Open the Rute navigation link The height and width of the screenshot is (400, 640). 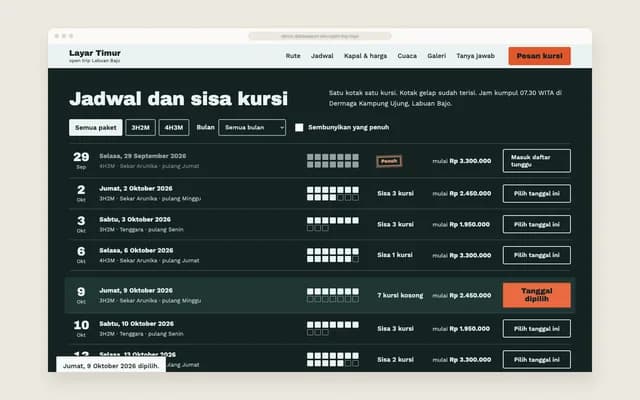pyautogui.click(x=293, y=56)
